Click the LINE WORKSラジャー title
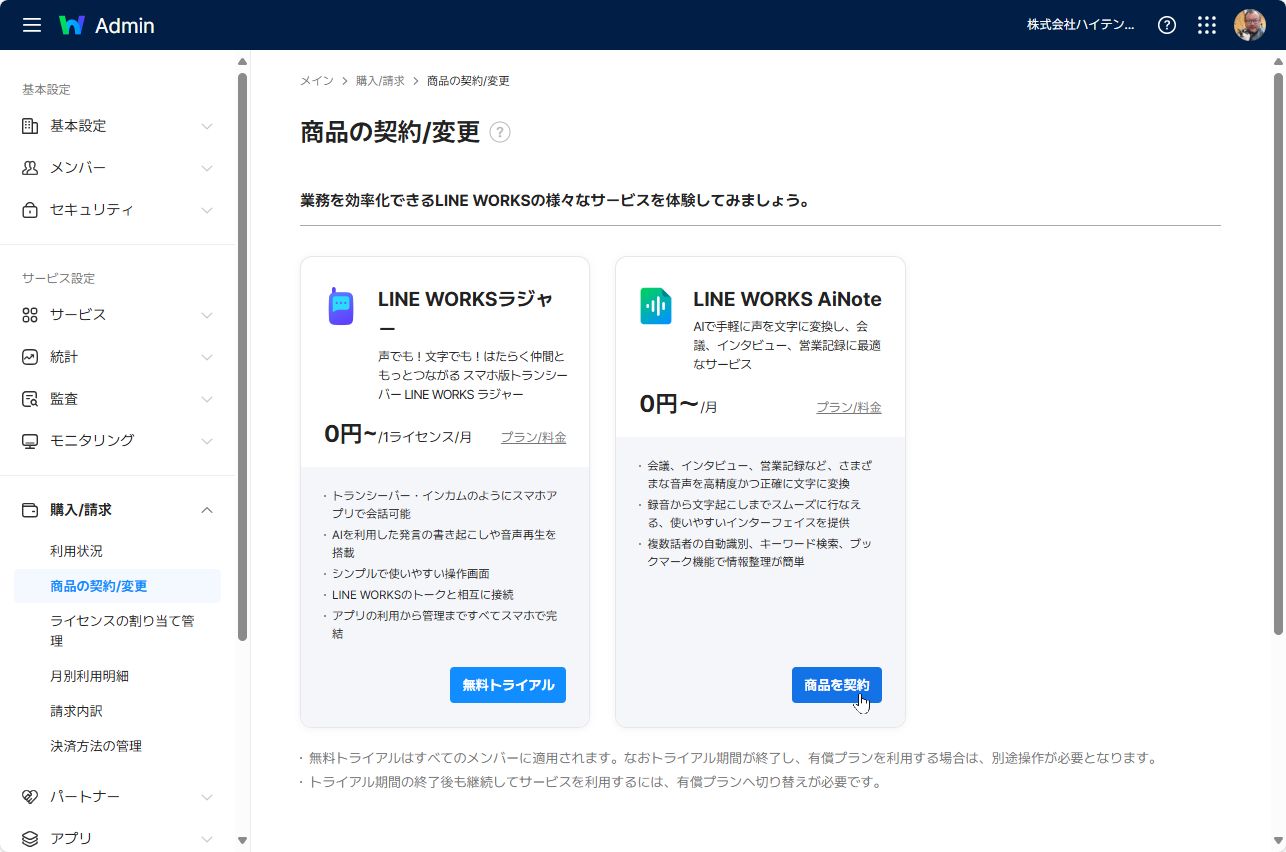This screenshot has height=852, width=1286. click(466, 314)
